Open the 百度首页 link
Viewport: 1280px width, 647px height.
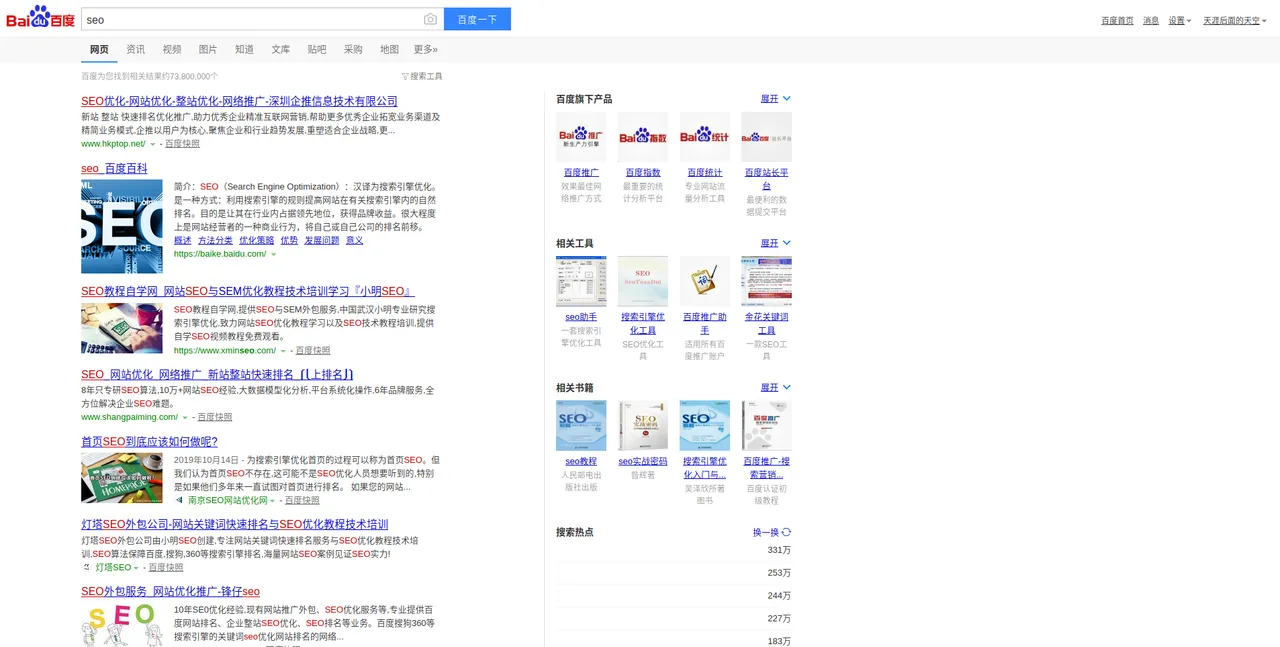point(1117,20)
